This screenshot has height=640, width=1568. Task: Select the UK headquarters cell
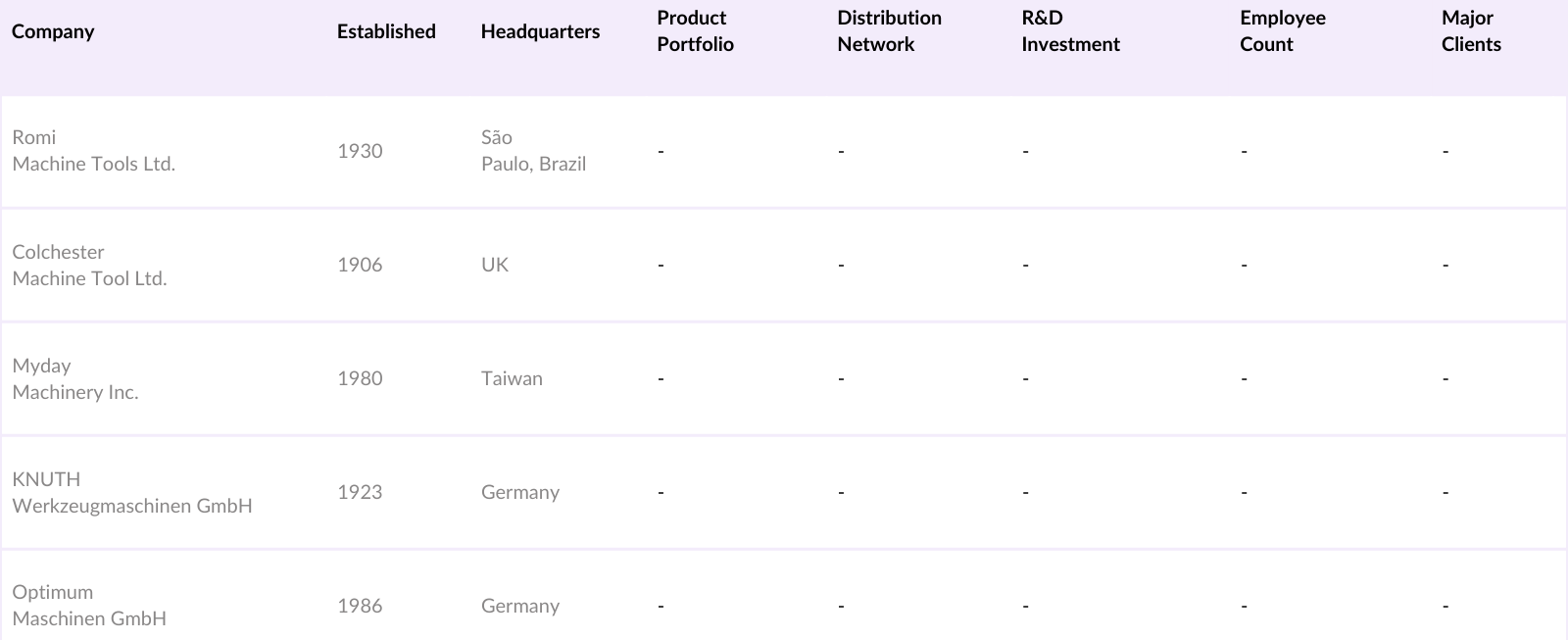click(x=495, y=265)
